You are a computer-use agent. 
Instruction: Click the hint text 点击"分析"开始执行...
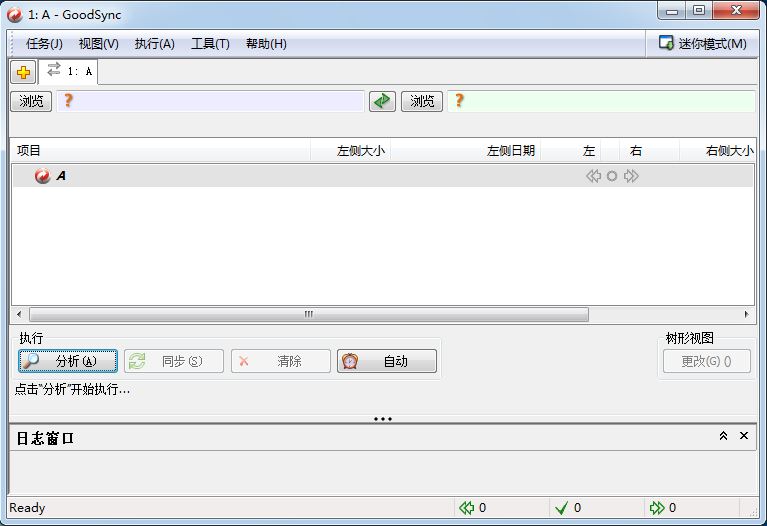point(72,389)
